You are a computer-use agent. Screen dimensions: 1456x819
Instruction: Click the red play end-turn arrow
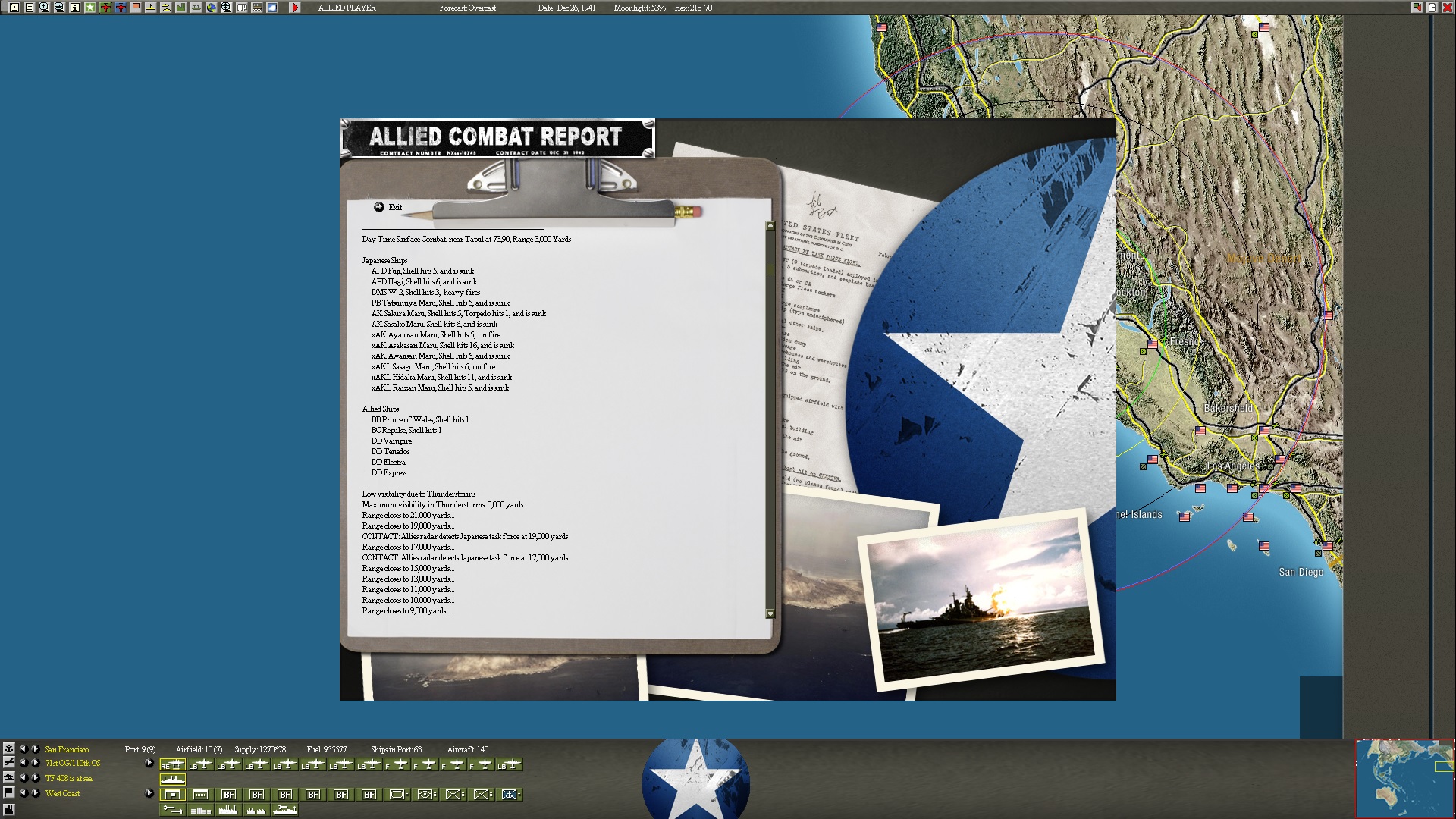(x=295, y=8)
